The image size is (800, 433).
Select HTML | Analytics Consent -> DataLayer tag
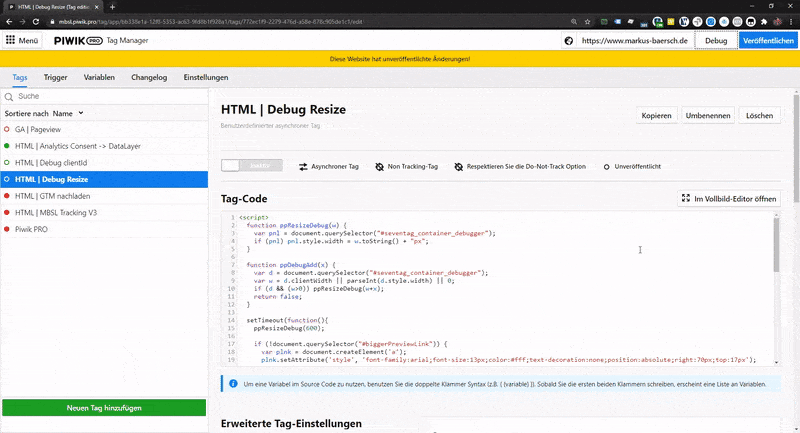click(104, 146)
